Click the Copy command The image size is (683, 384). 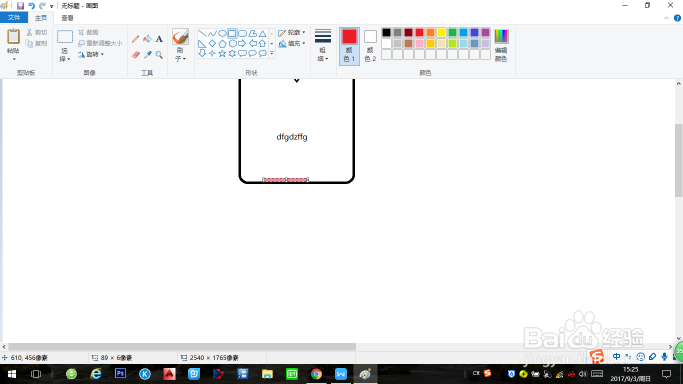(x=37, y=43)
